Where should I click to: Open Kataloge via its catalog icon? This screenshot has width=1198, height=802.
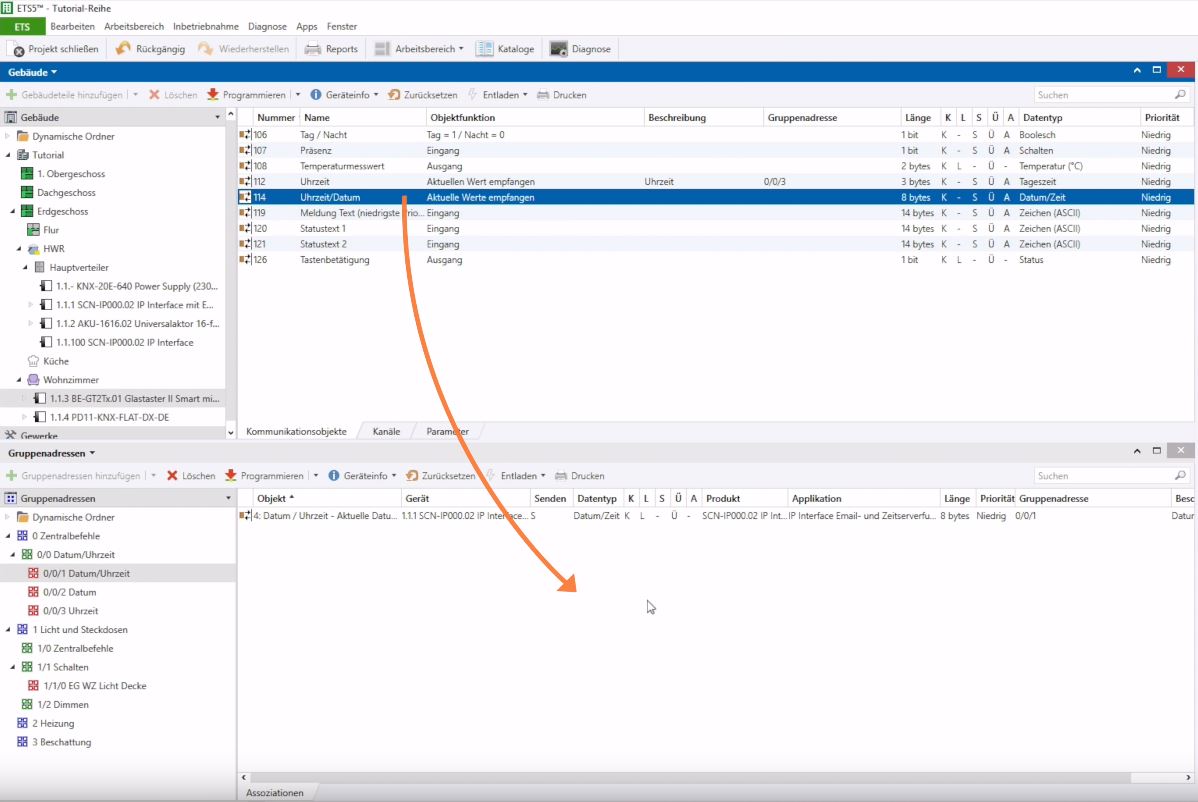point(484,49)
